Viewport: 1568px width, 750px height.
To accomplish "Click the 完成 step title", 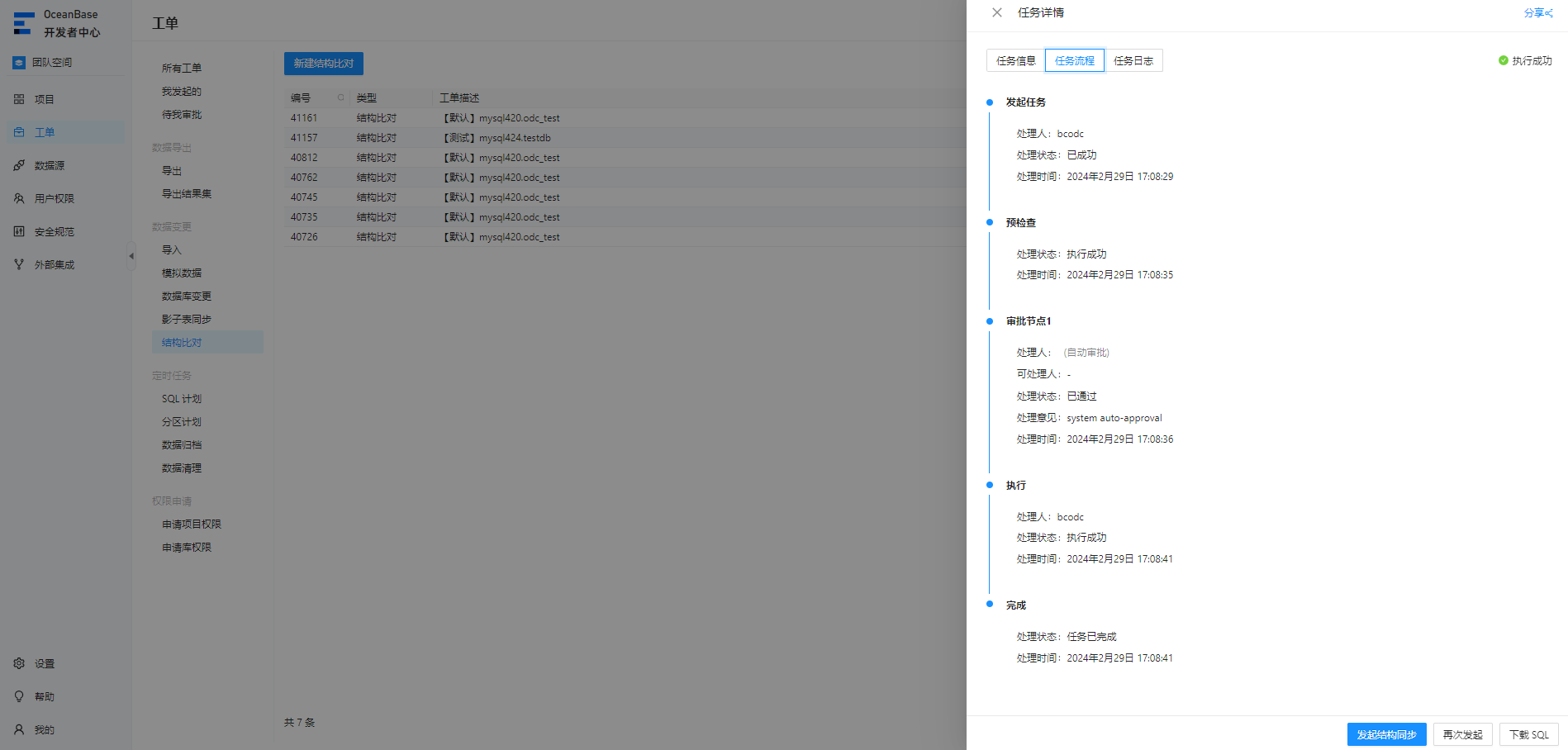I will tap(1015, 605).
